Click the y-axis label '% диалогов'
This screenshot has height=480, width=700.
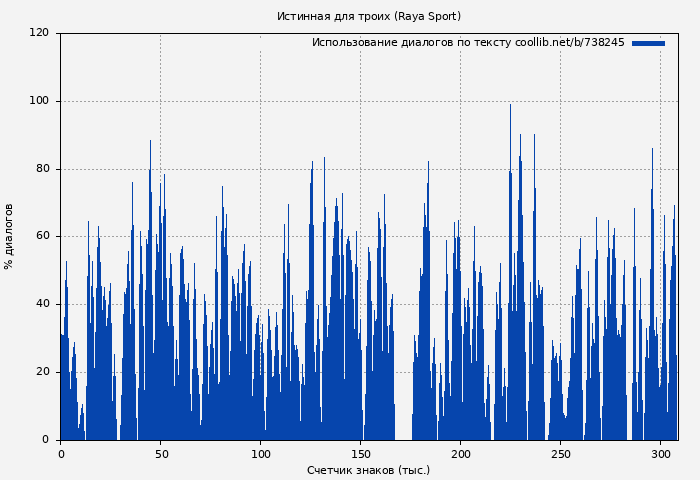[x=9, y=236]
